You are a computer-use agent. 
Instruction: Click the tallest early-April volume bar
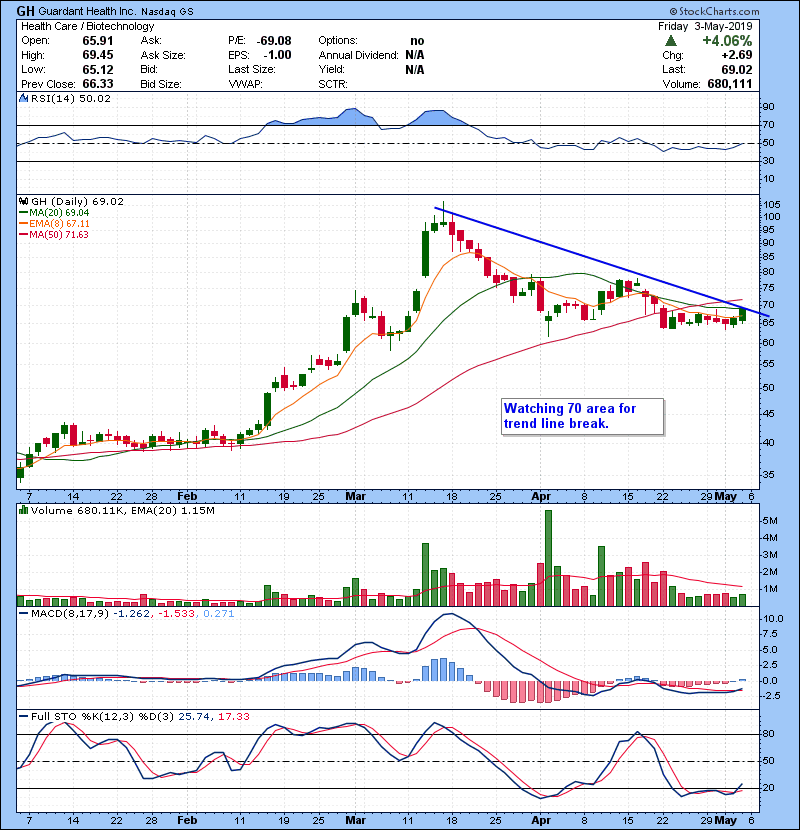click(x=549, y=558)
